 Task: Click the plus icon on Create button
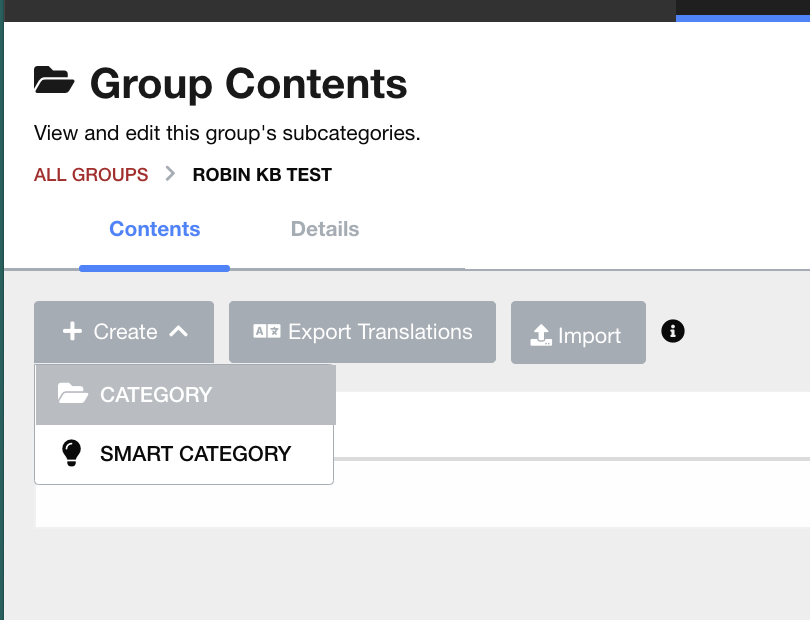[72, 332]
